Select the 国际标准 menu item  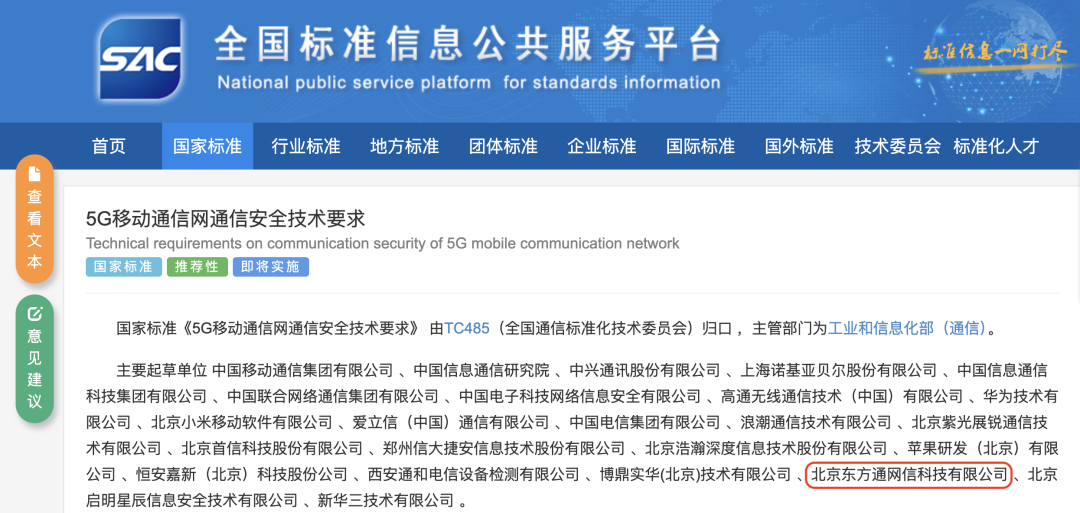point(700,146)
